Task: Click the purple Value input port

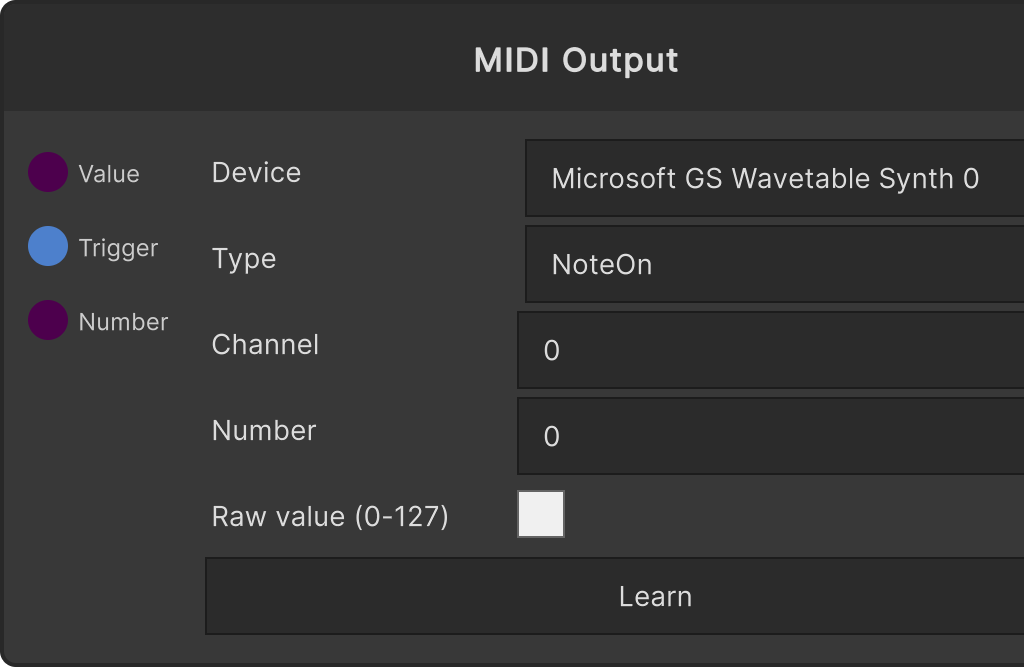Action: (48, 172)
